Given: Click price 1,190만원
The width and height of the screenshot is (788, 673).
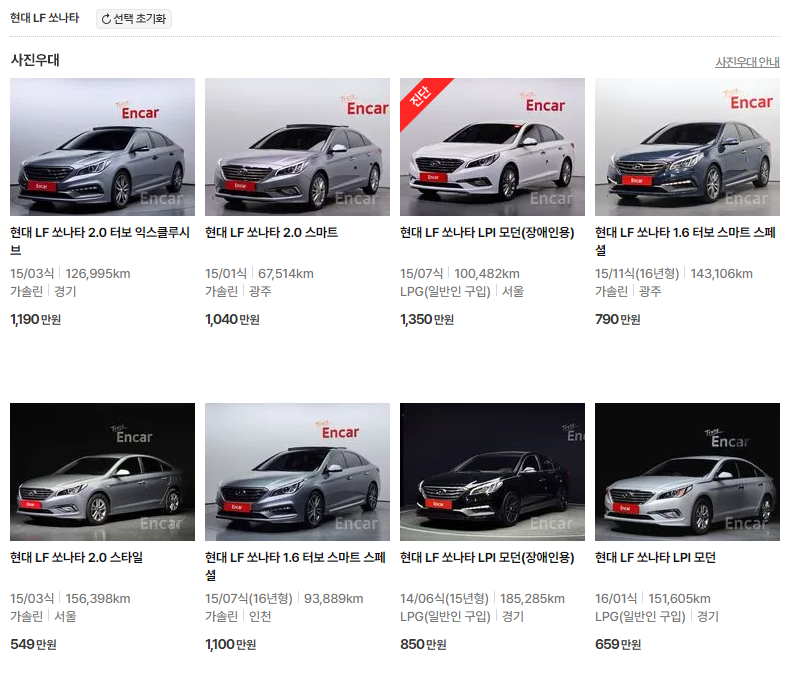Looking at the screenshot, I should click(36, 319).
